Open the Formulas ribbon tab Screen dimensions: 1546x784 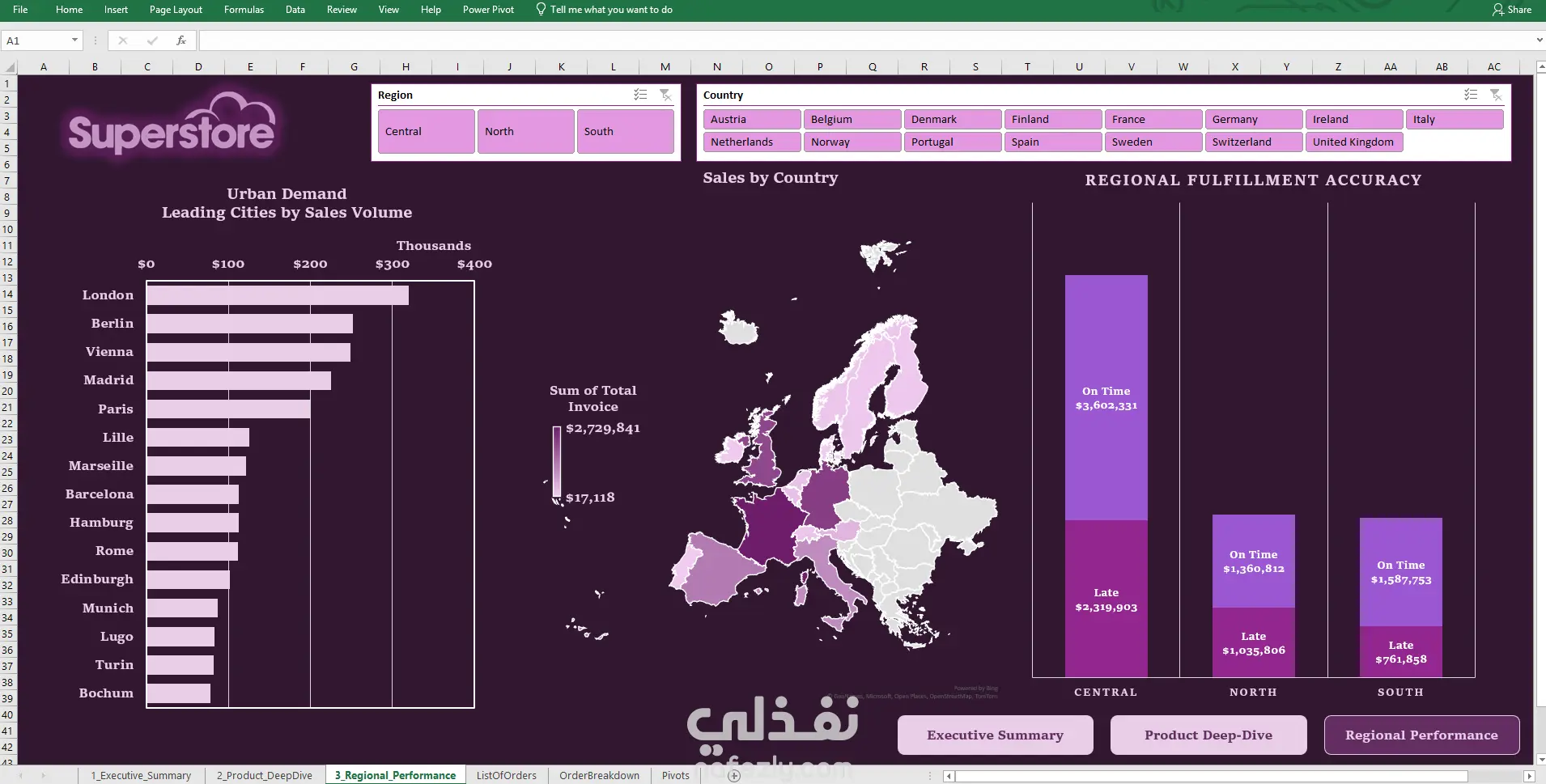click(x=244, y=10)
